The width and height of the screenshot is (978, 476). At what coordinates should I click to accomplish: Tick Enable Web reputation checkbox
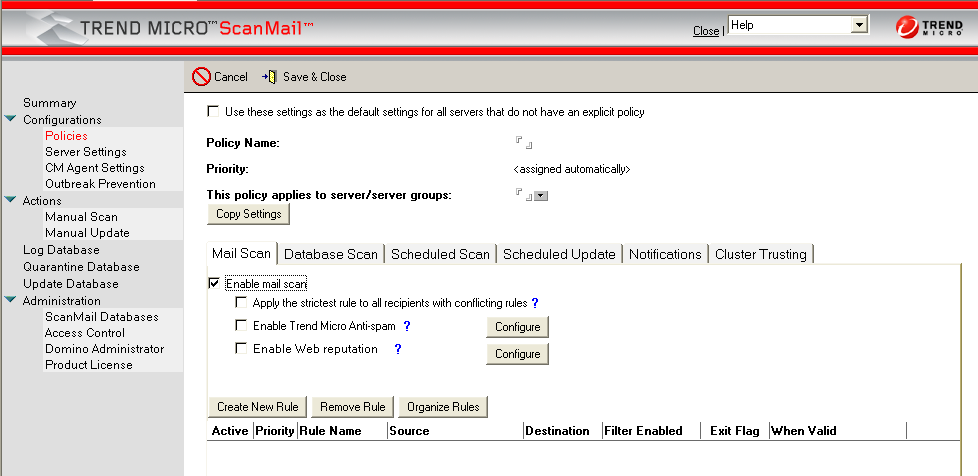[x=240, y=349]
